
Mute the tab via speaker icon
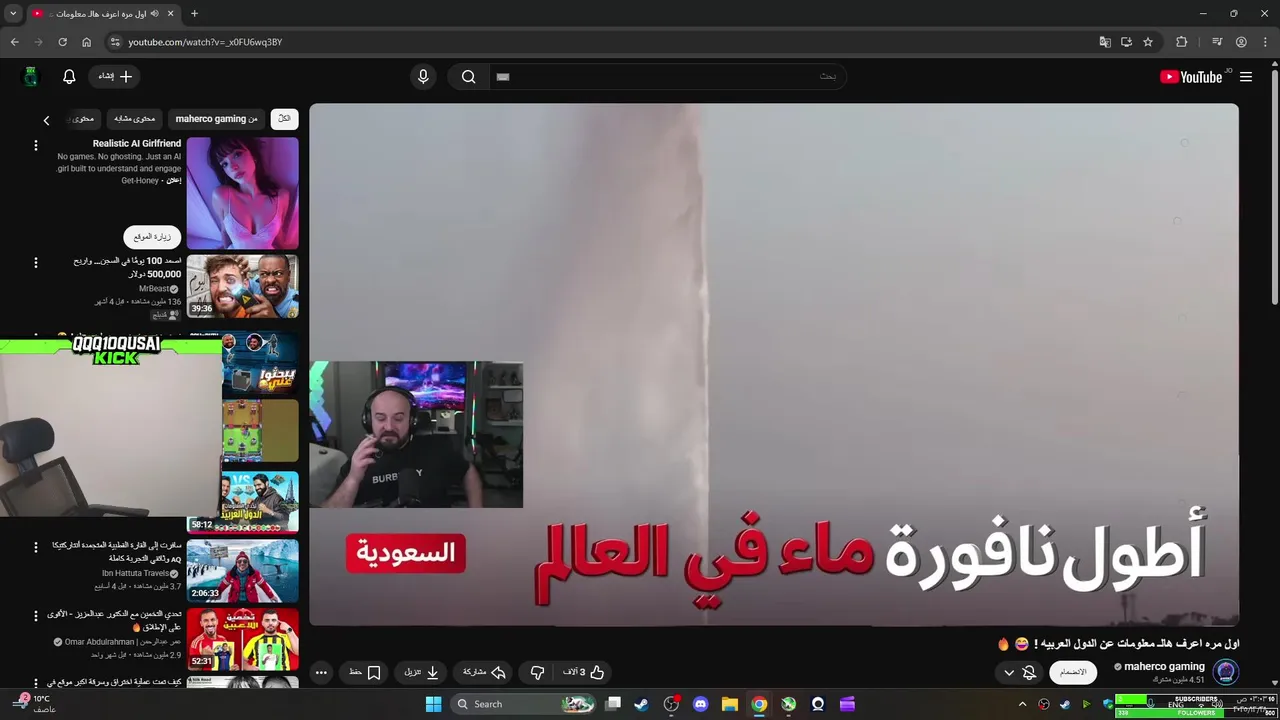click(x=154, y=14)
